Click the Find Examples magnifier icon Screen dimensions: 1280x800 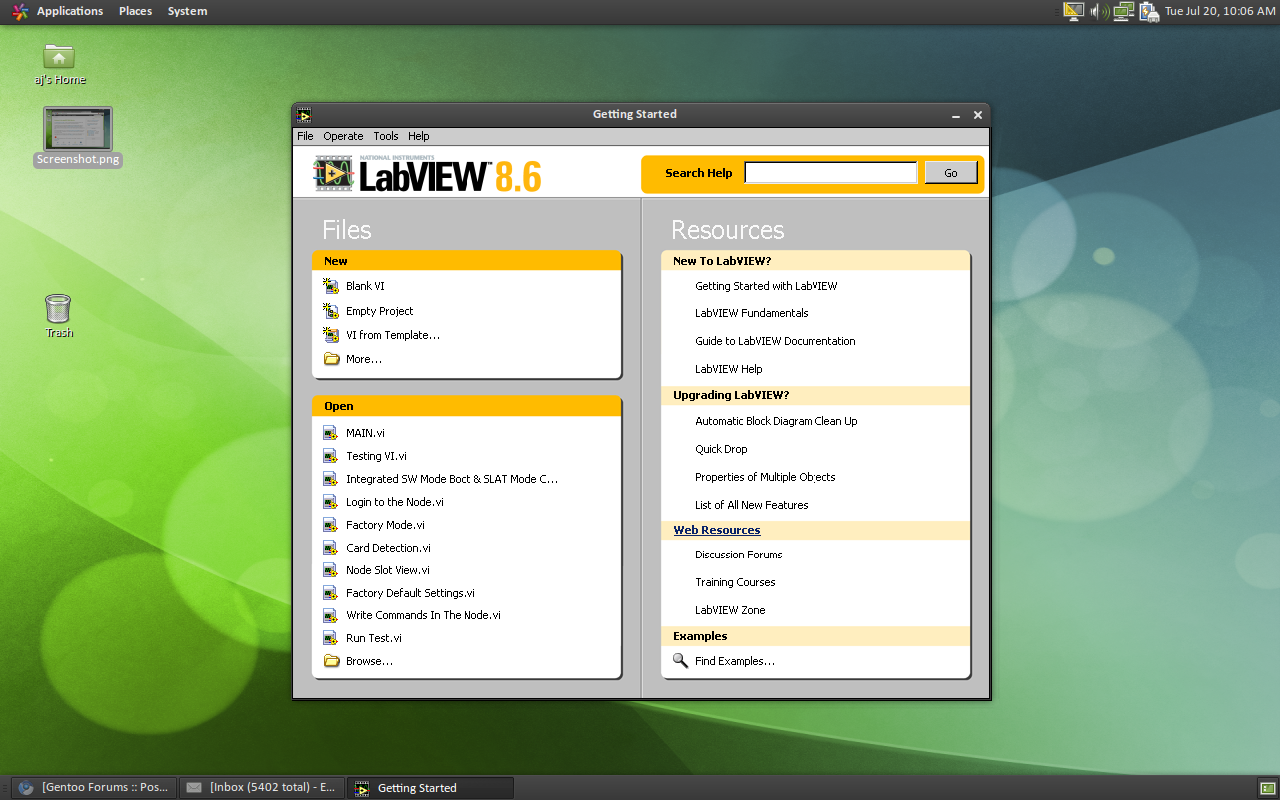pyautogui.click(x=680, y=661)
